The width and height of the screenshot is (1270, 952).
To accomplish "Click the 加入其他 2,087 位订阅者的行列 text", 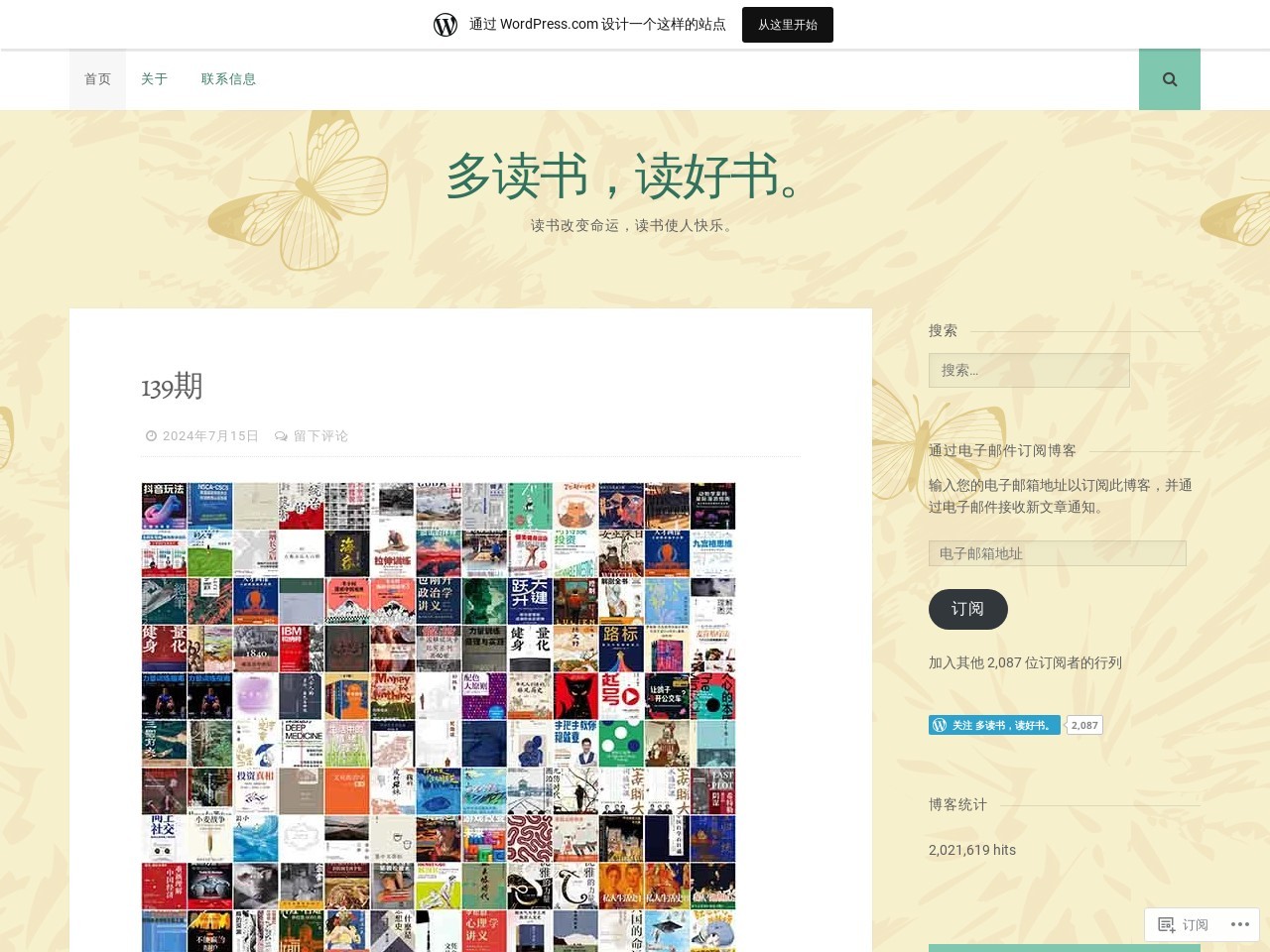I will pyautogui.click(x=1025, y=662).
